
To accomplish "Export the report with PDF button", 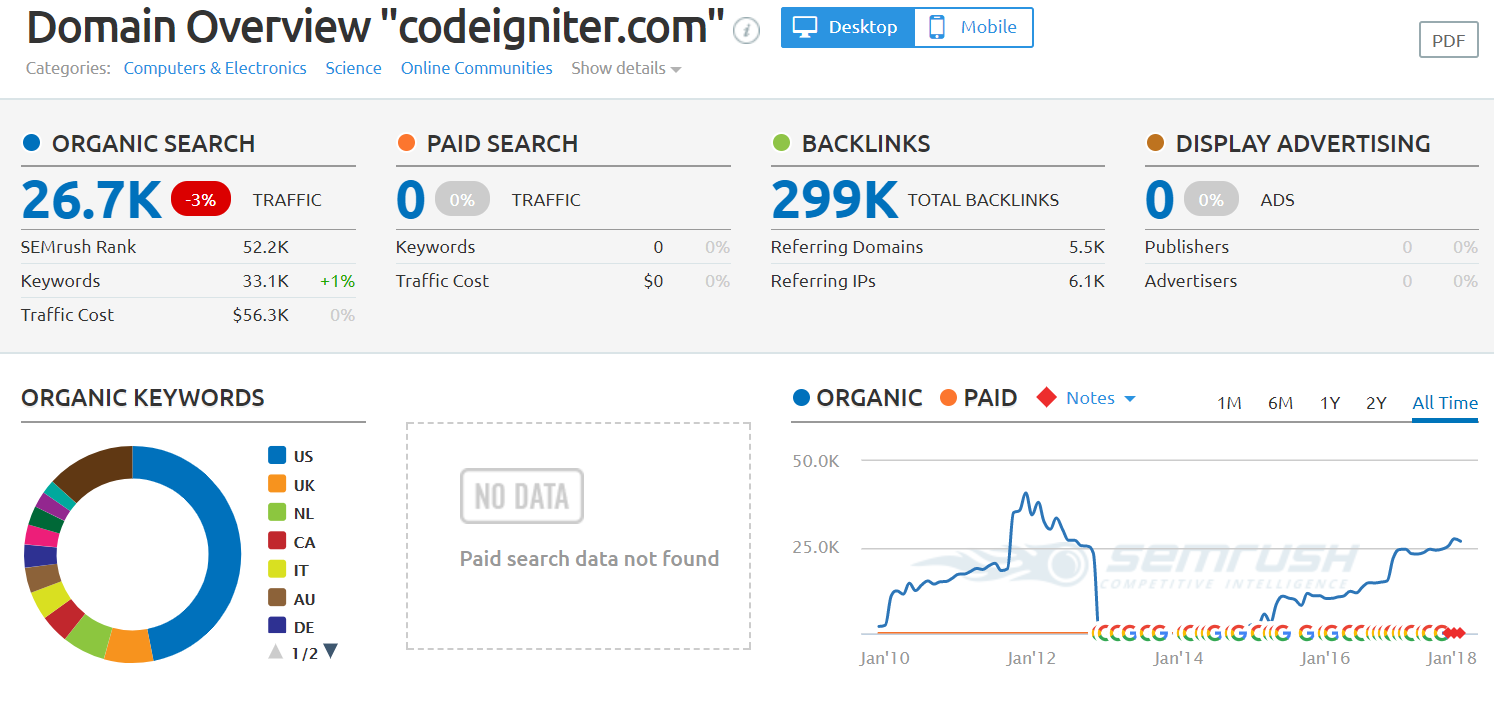I will coord(1448,41).
